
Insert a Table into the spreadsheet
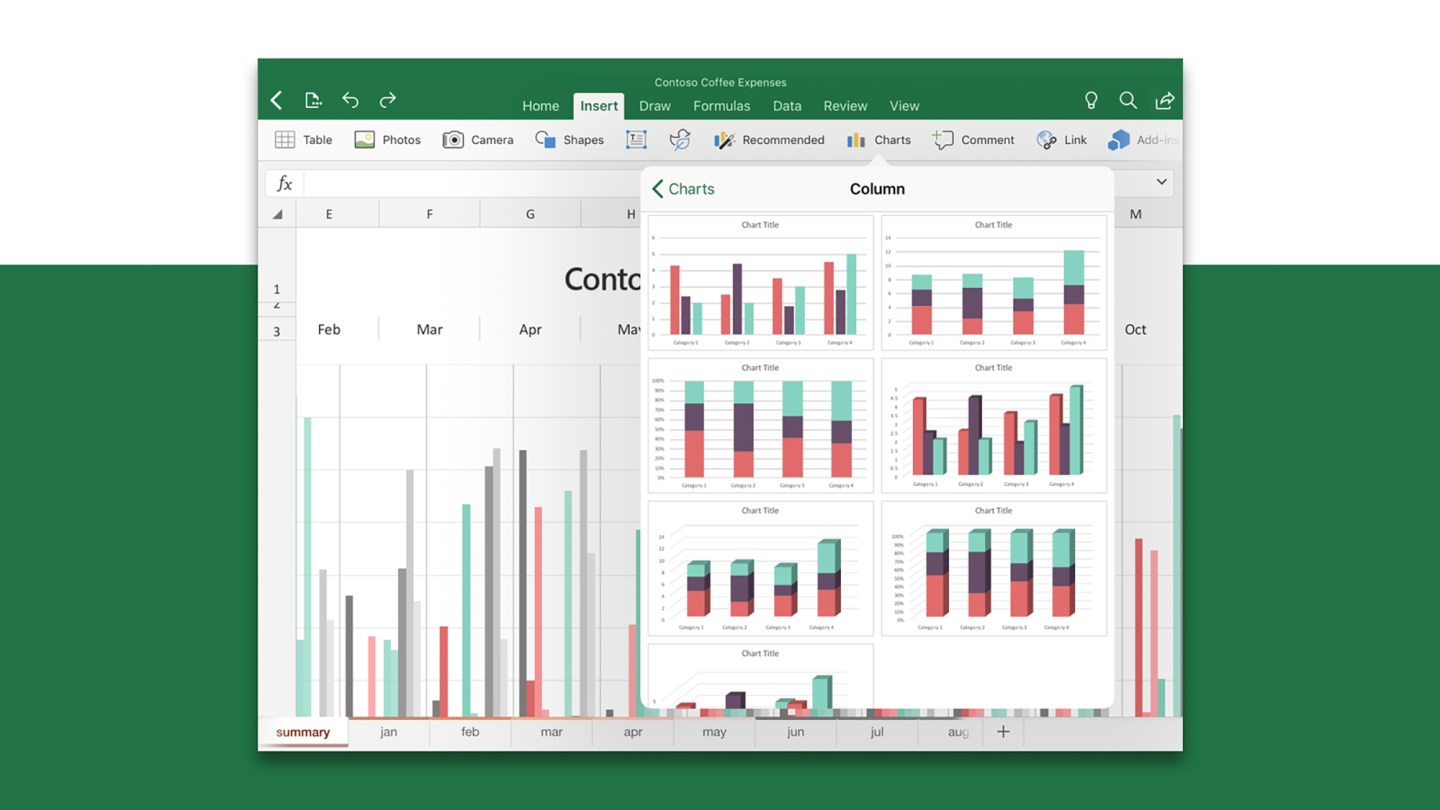303,139
